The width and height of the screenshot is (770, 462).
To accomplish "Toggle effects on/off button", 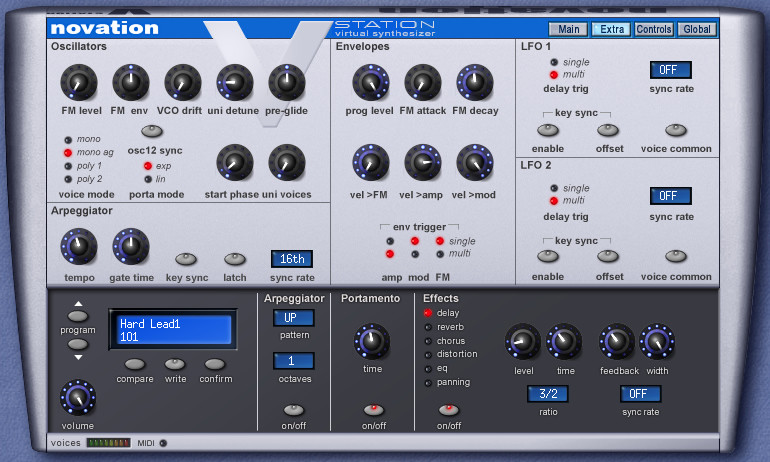I will point(449,410).
